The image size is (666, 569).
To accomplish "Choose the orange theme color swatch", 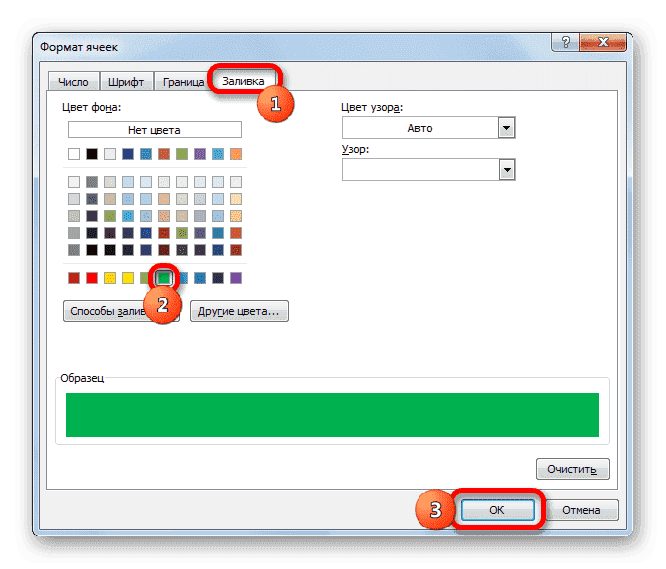I will pyautogui.click(x=236, y=154).
